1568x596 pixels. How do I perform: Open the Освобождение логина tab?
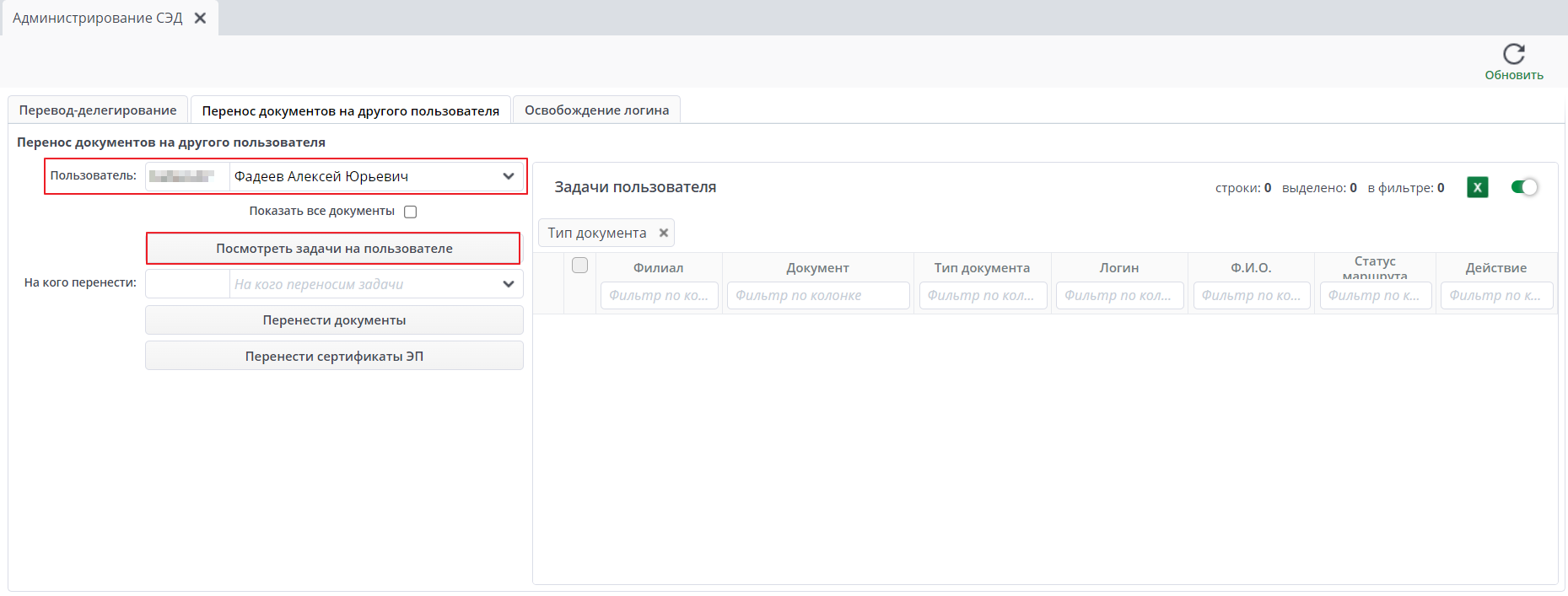coord(596,110)
